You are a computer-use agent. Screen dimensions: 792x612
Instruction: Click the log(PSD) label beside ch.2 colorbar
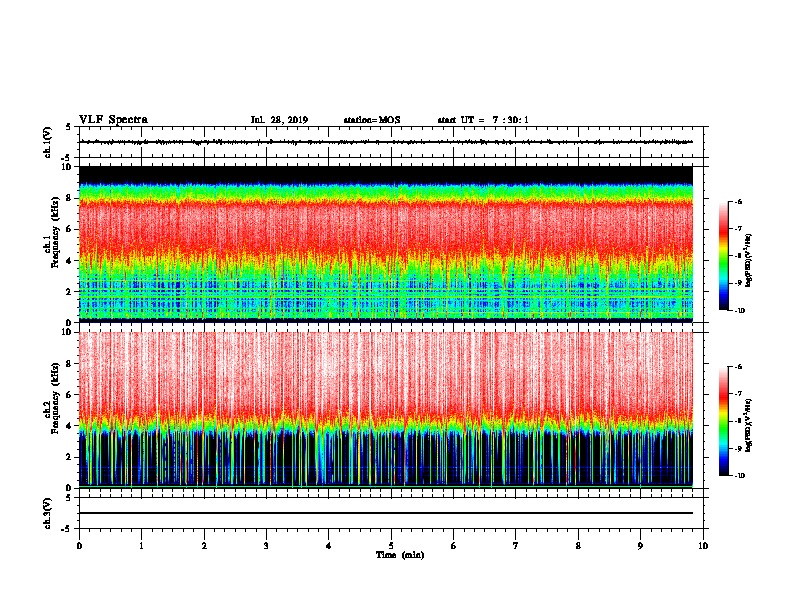tap(749, 425)
